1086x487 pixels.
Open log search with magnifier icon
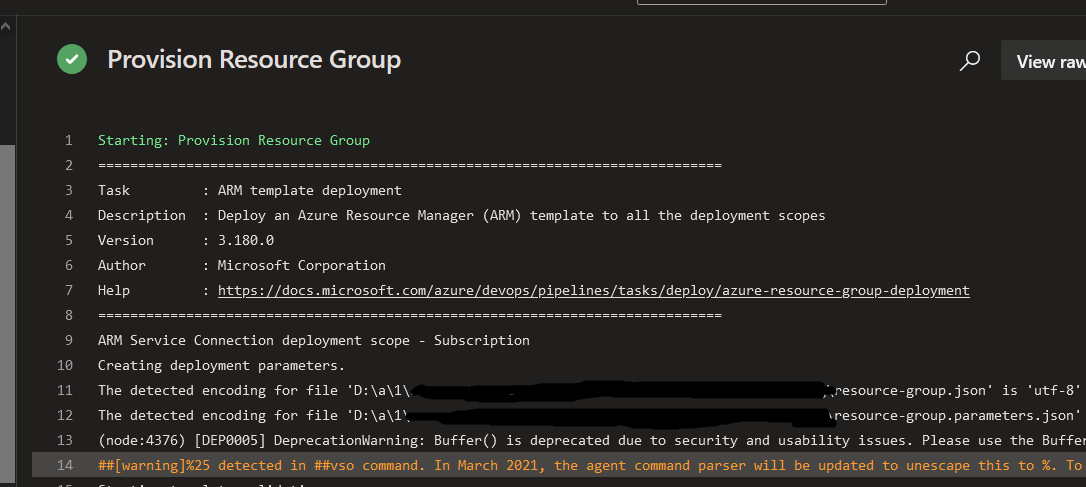click(969, 61)
